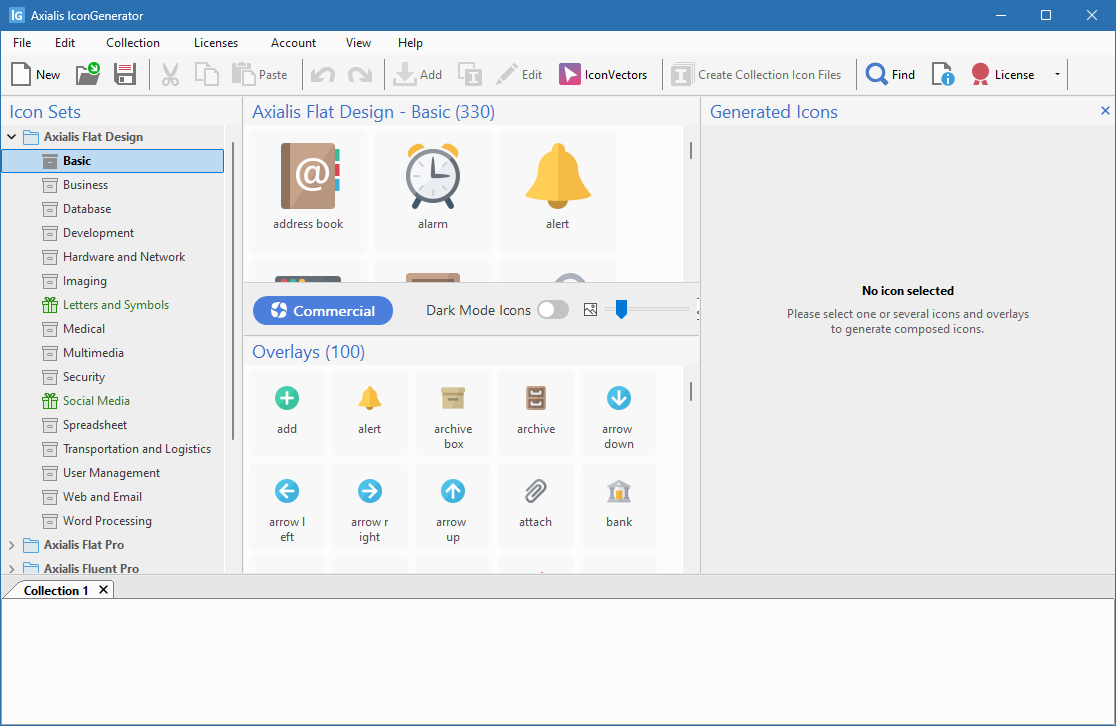This screenshot has width=1116, height=726.
Task: Expand the Axialis Flat Pro folder
Action: [10, 544]
